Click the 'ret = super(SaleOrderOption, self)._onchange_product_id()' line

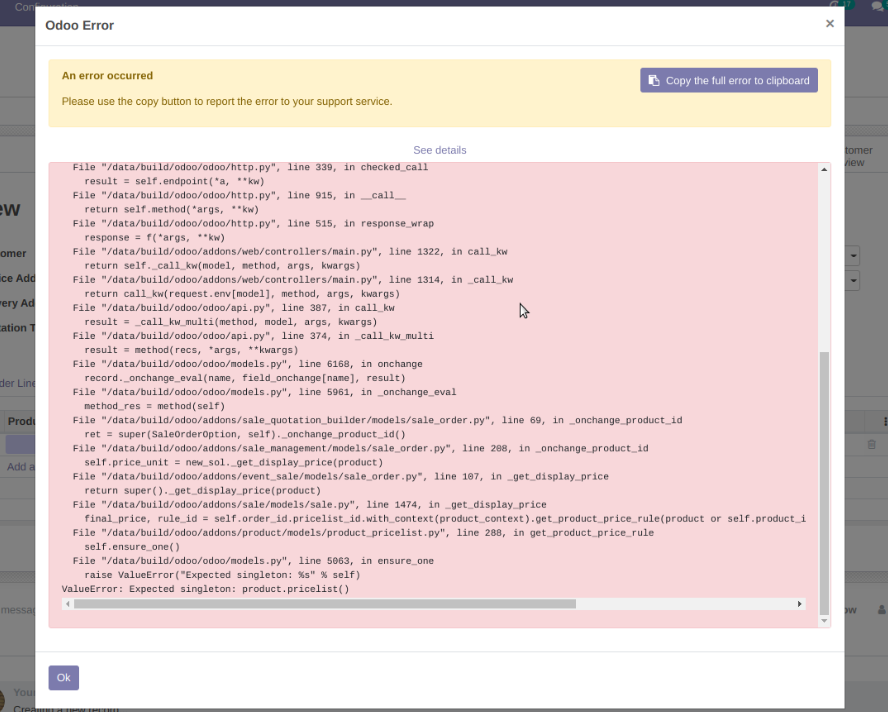(245, 434)
